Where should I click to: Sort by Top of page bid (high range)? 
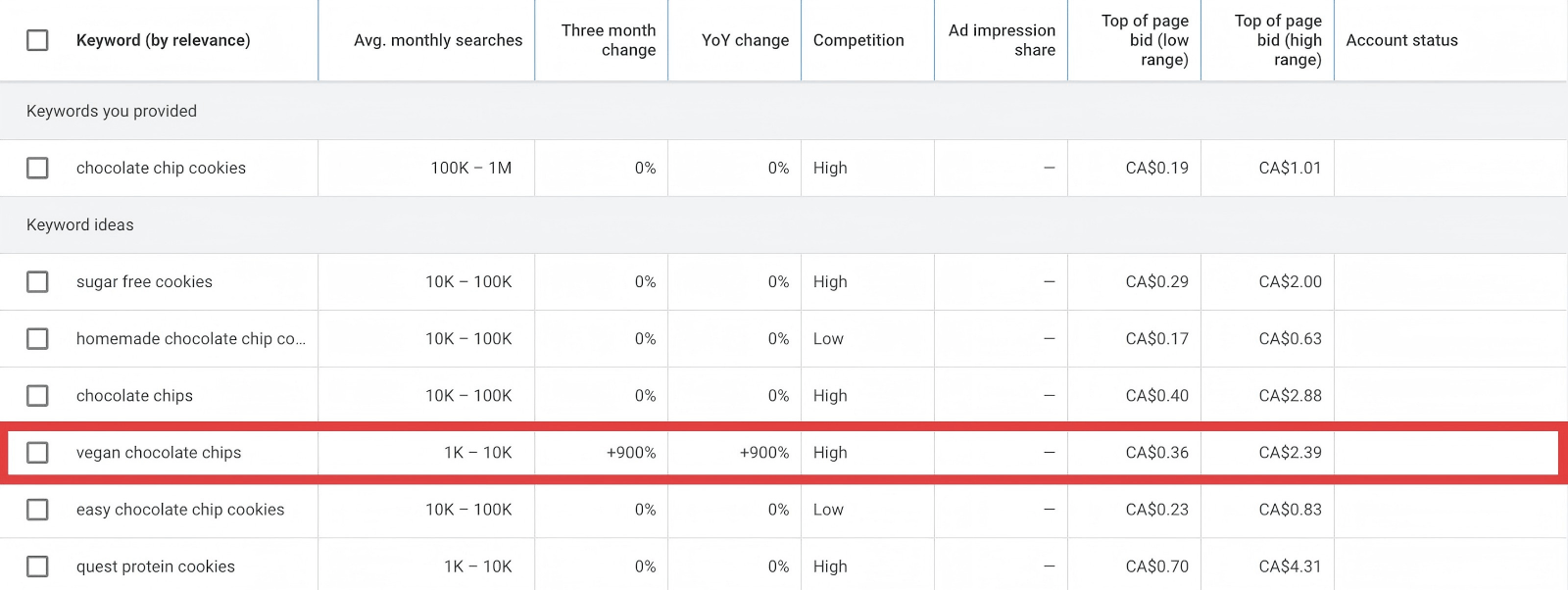[1277, 40]
